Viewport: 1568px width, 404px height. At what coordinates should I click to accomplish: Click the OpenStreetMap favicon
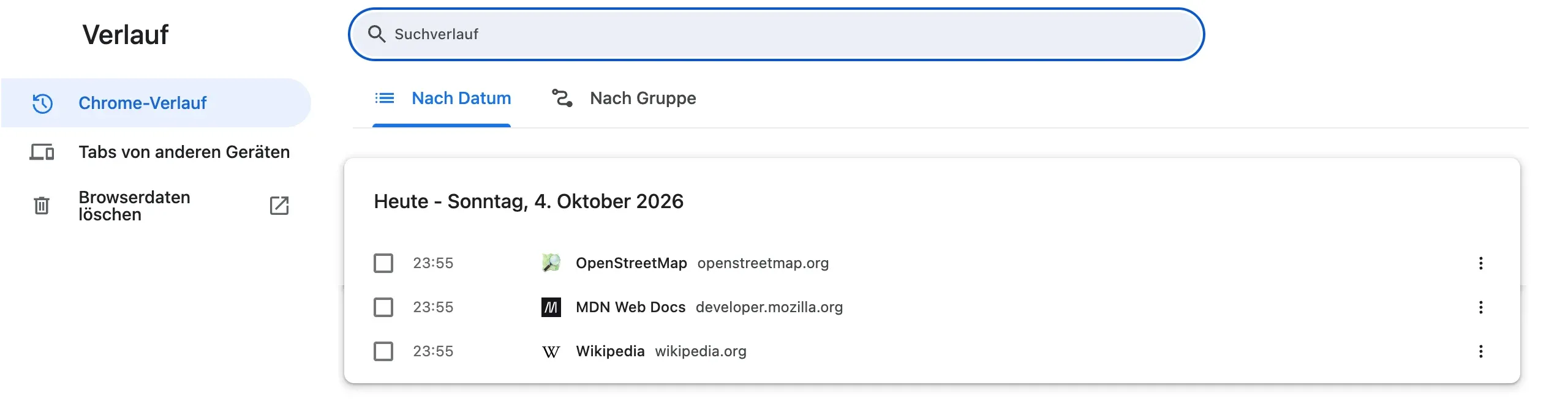tap(551, 263)
